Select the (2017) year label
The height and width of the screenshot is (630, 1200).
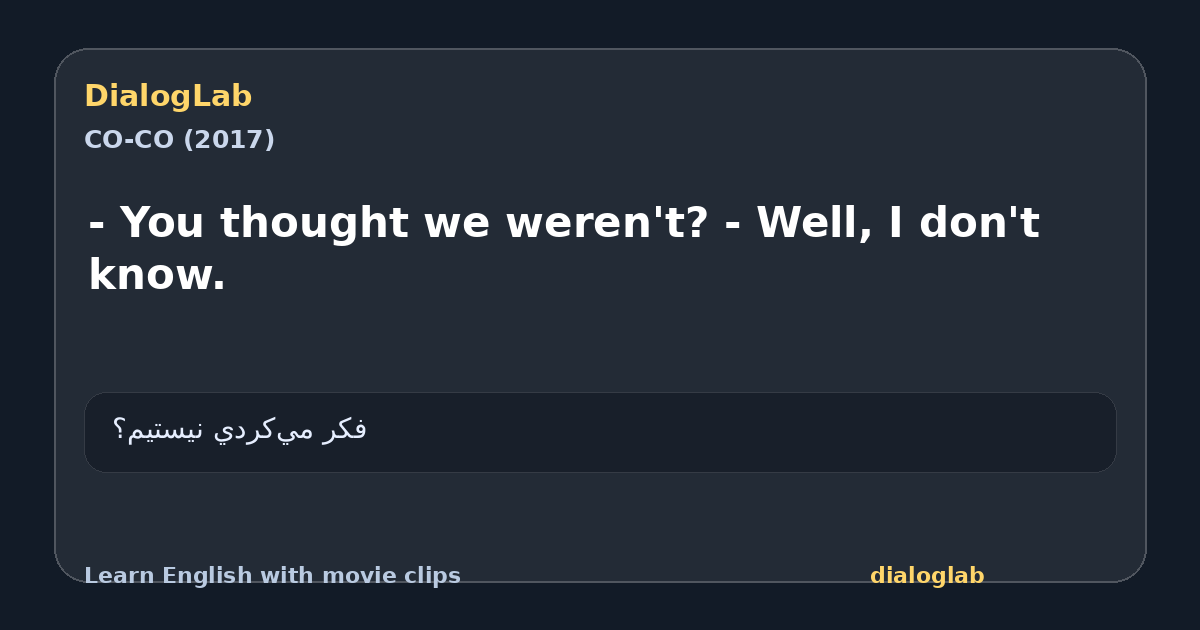tap(229, 140)
